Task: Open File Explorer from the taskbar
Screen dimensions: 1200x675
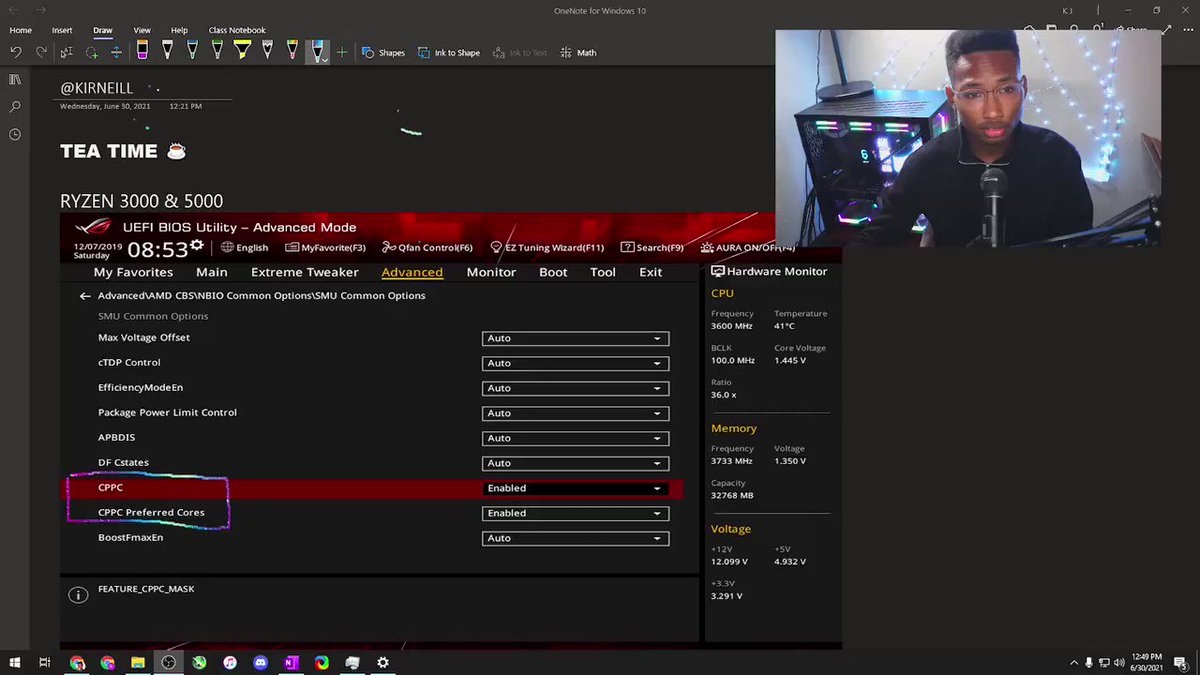Action: (x=138, y=662)
